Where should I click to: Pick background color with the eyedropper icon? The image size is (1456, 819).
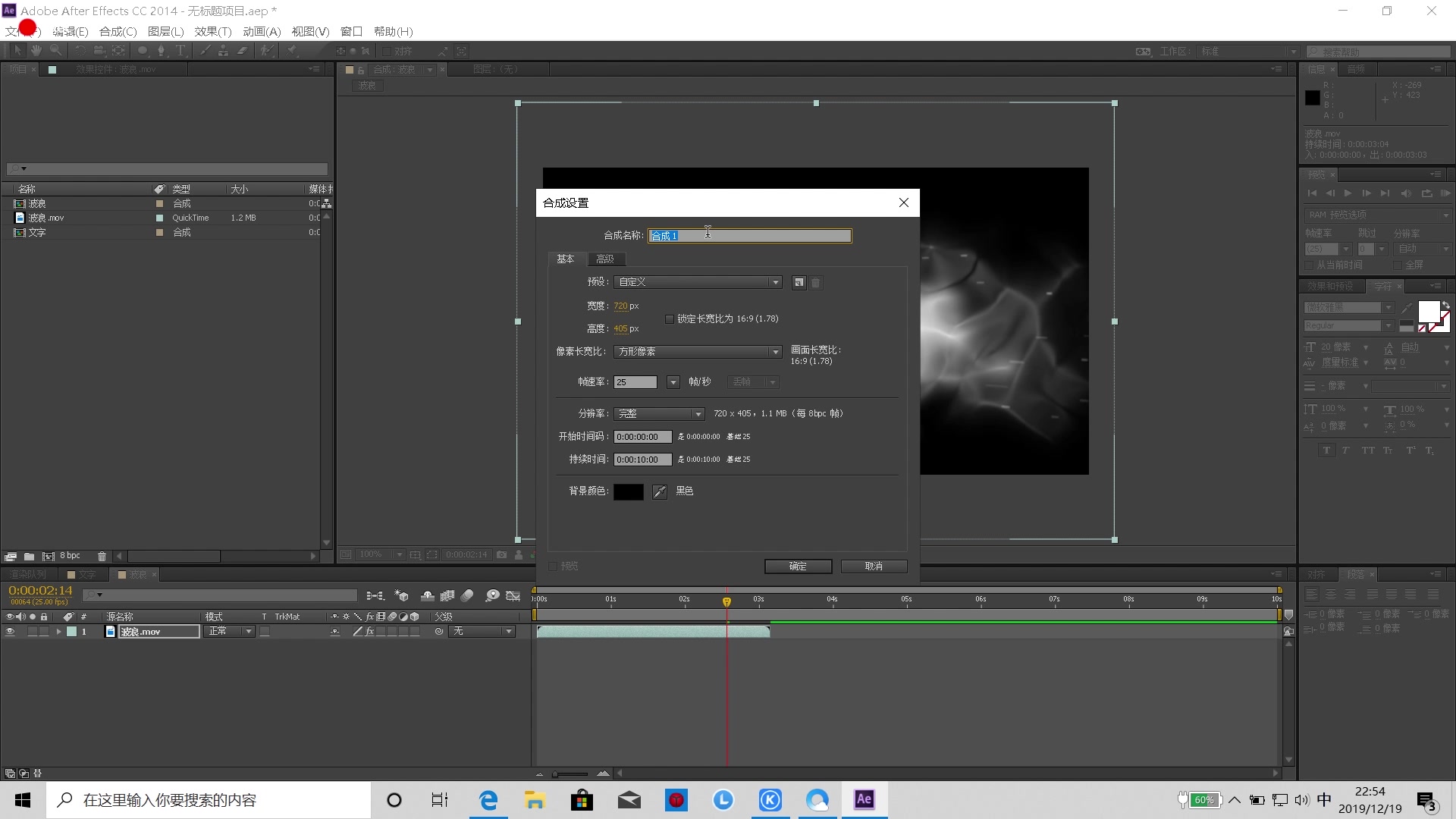(660, 492)
